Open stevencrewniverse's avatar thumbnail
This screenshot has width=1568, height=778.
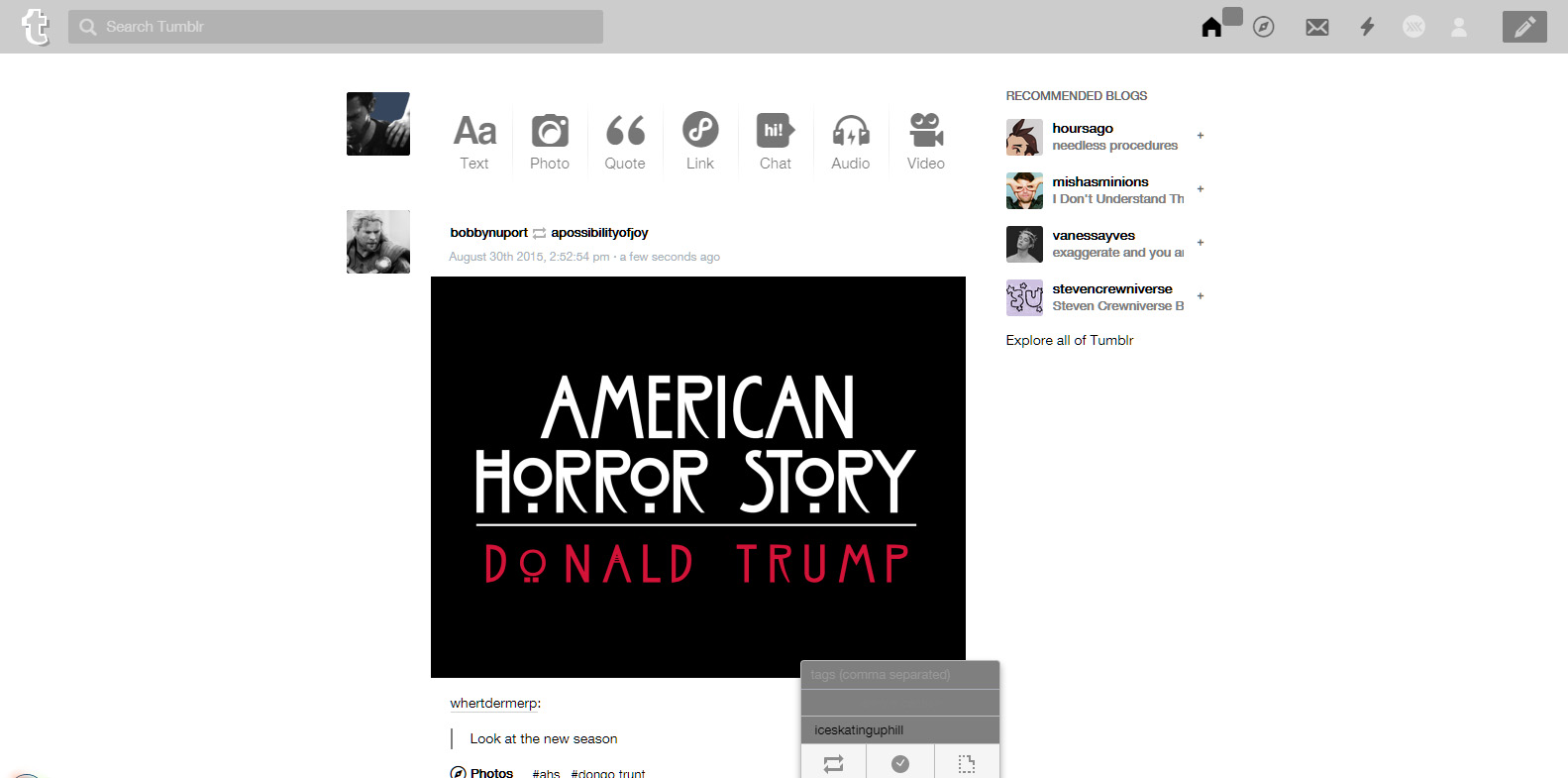tap(1024, 297)
